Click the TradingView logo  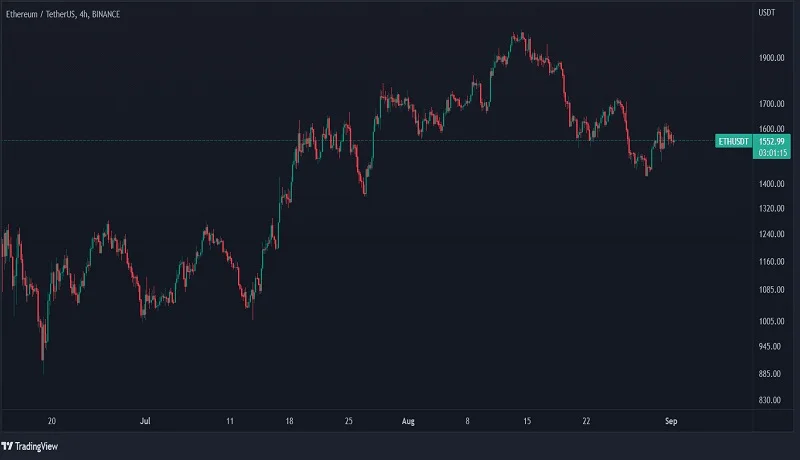click(x=31, y=447)
